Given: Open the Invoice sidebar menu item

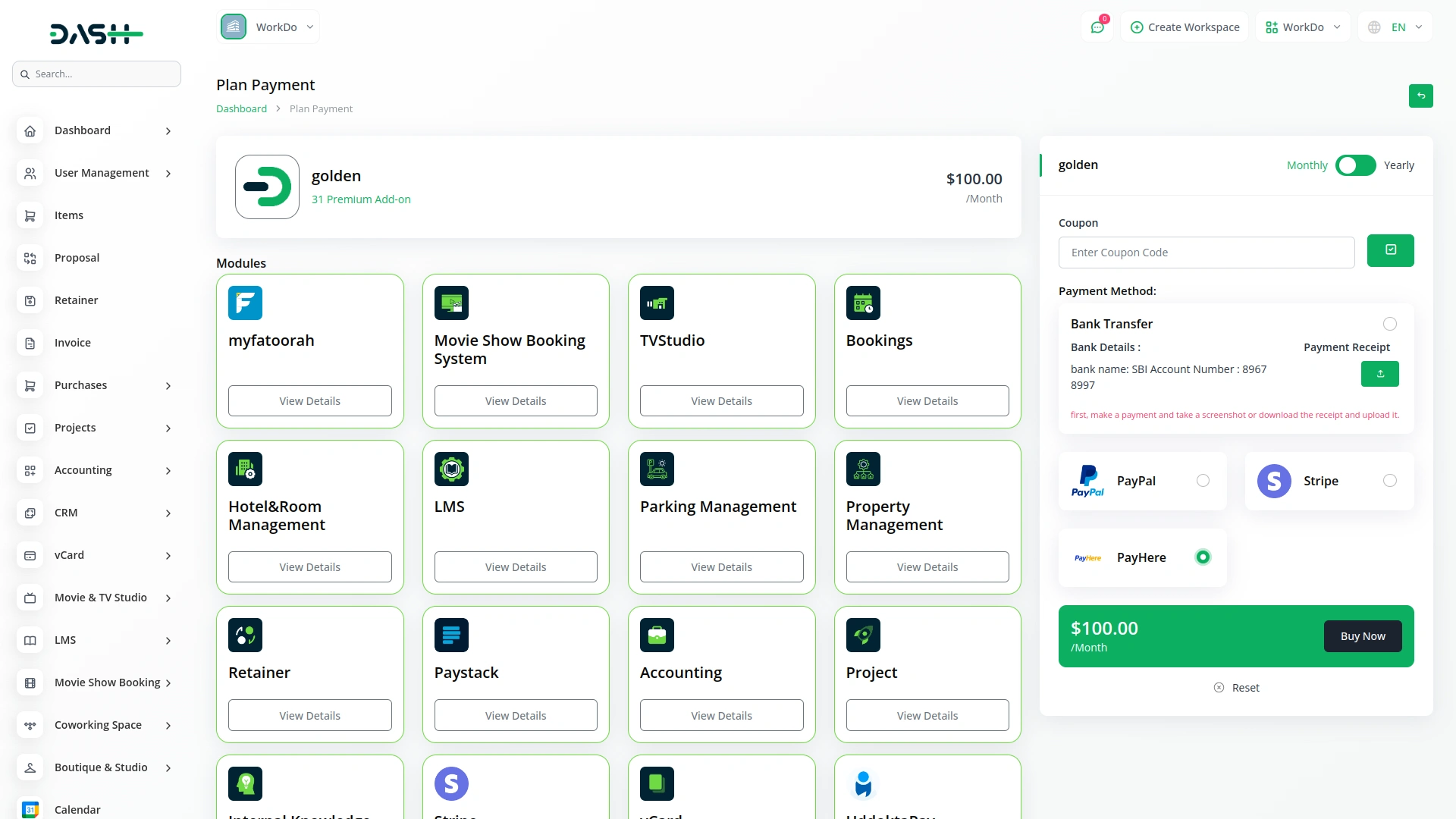Looking at the screenshot, I should click(x=73, y=343).
